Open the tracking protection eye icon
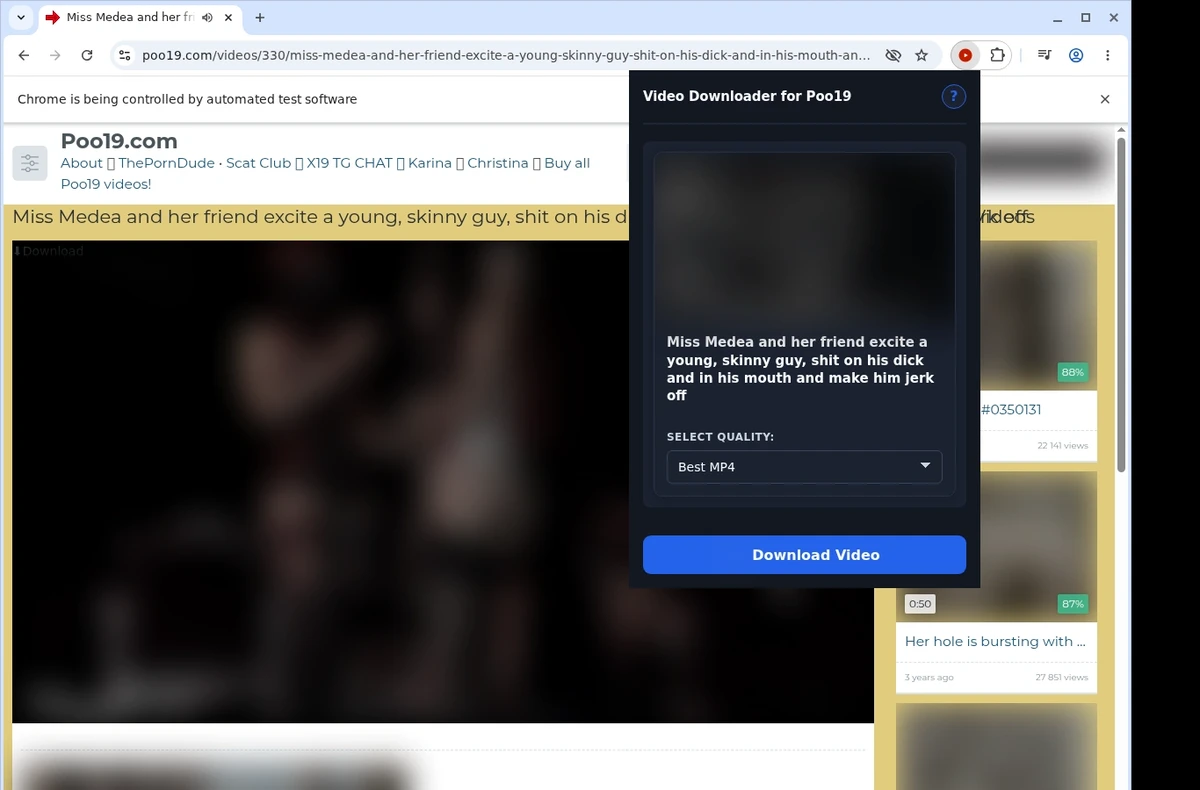 click(x=893, y=56)
